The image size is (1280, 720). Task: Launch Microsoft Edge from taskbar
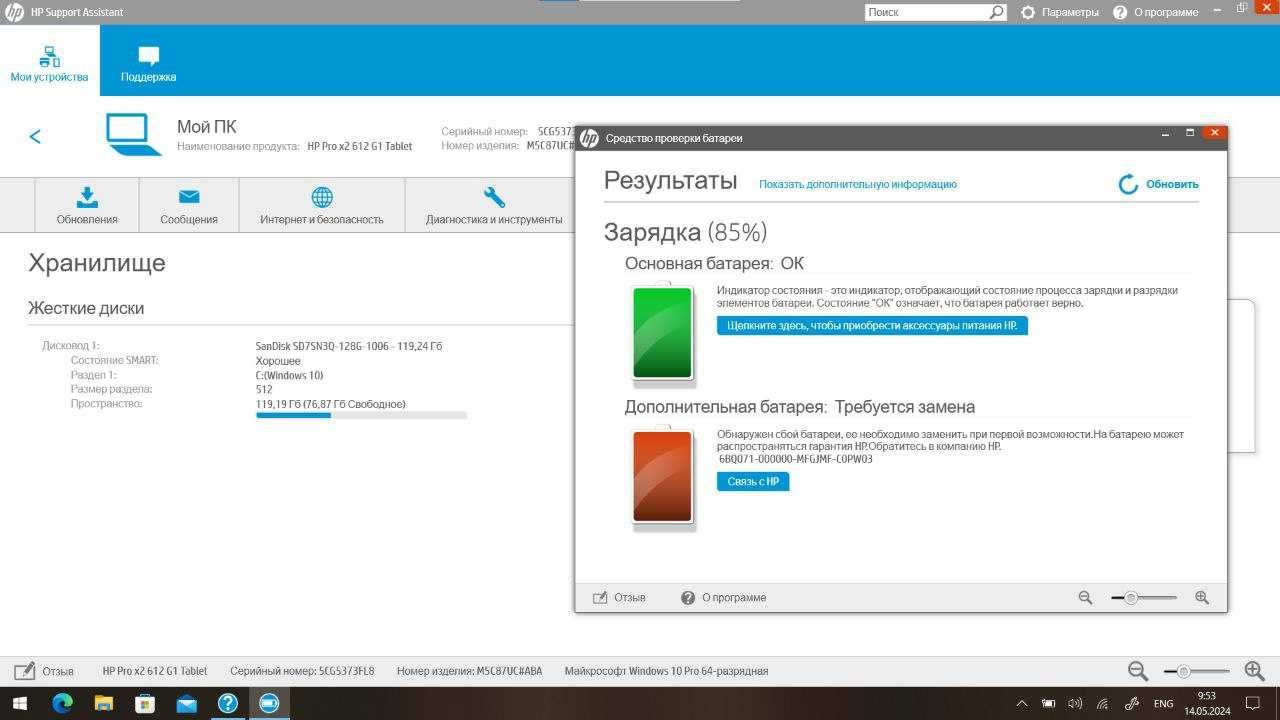coord(62,703)
